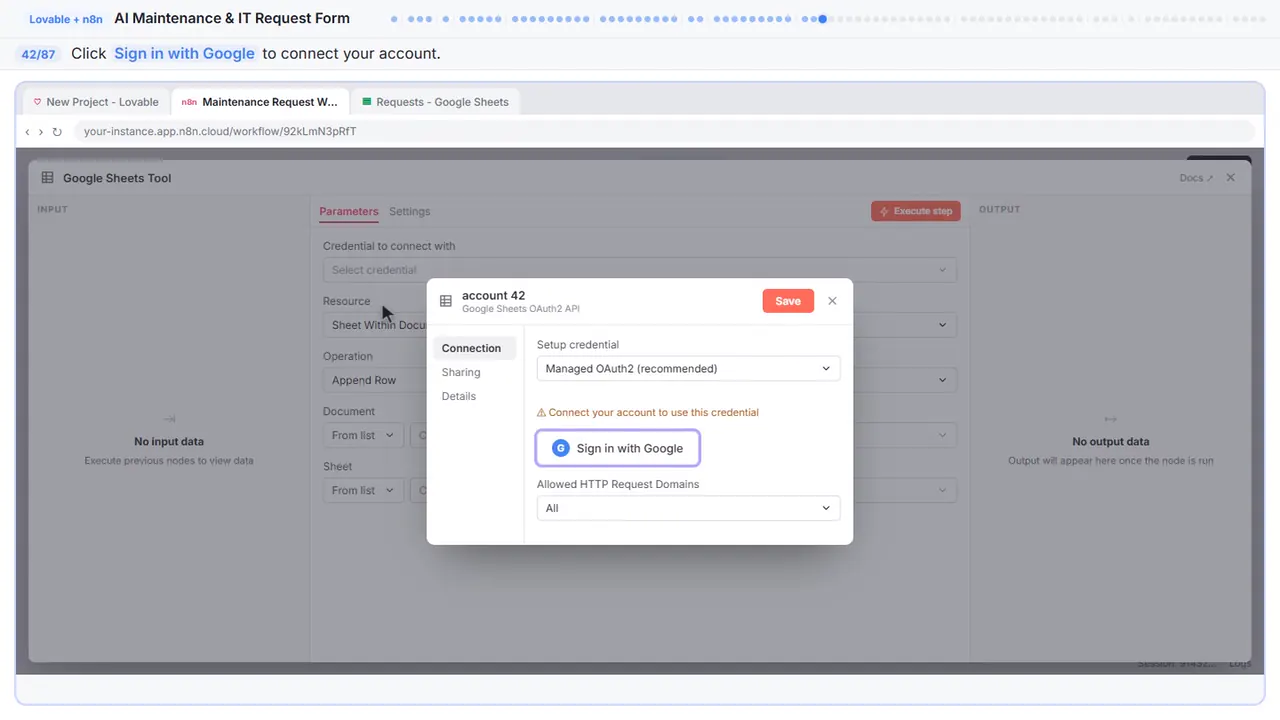Viewport: 1280px width, 720px height.
Task: Save the account 42 credential
Action: pos(788,301)
